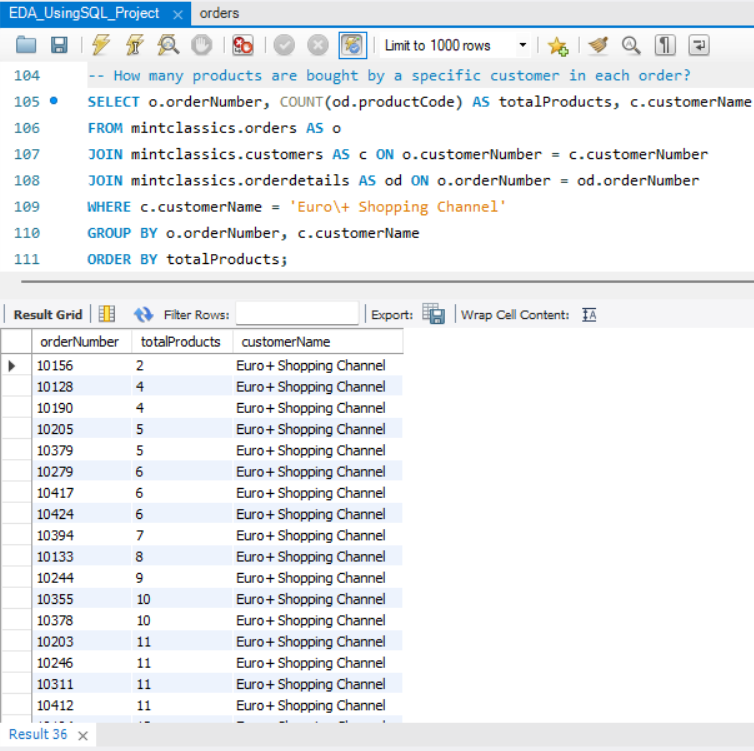Click the statement marker dot on line 105

point(54,100)
